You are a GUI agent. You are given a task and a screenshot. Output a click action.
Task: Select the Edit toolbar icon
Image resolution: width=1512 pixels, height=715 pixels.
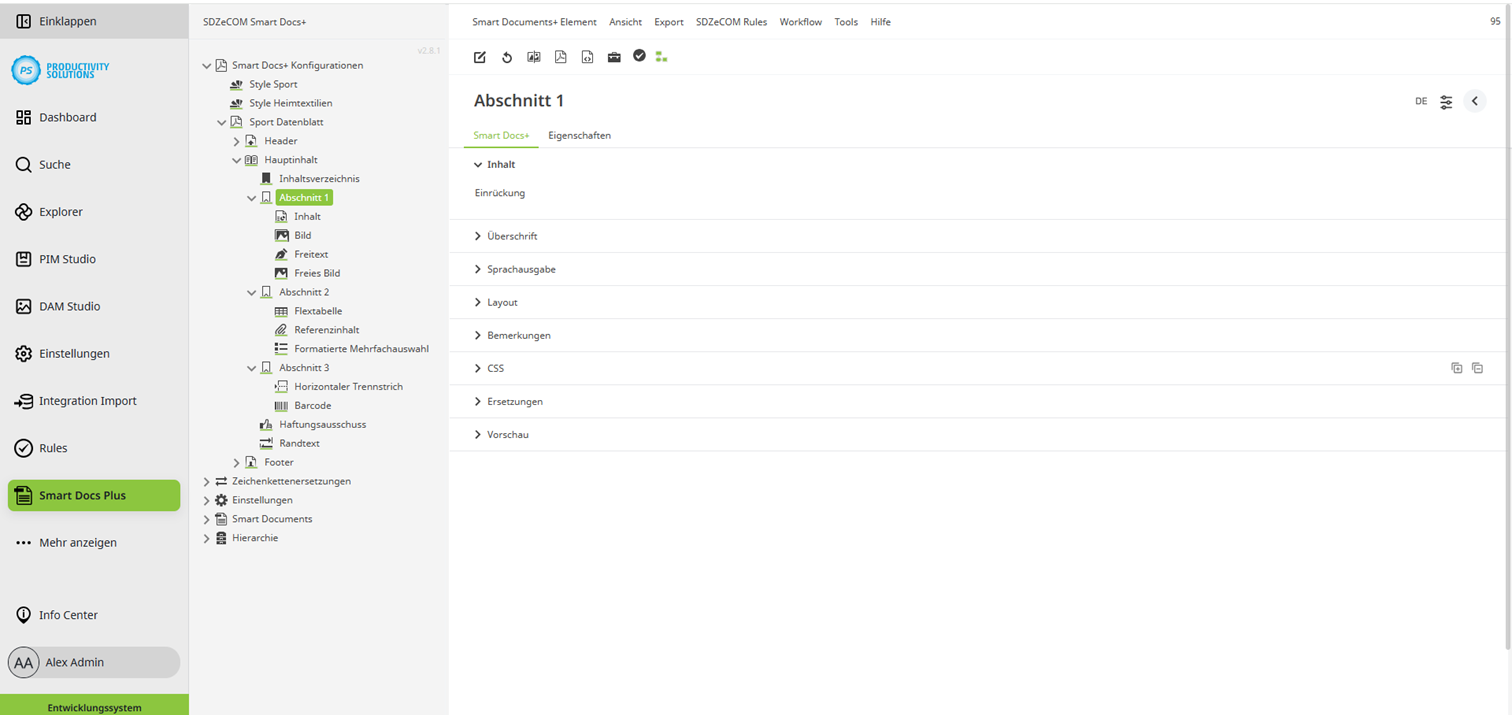click(480, 57)
